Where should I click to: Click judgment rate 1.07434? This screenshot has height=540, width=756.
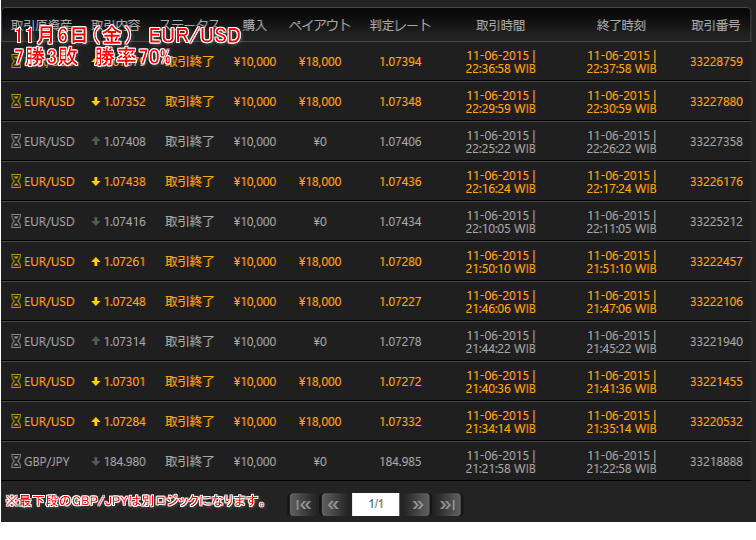click(x=400, y=222)
